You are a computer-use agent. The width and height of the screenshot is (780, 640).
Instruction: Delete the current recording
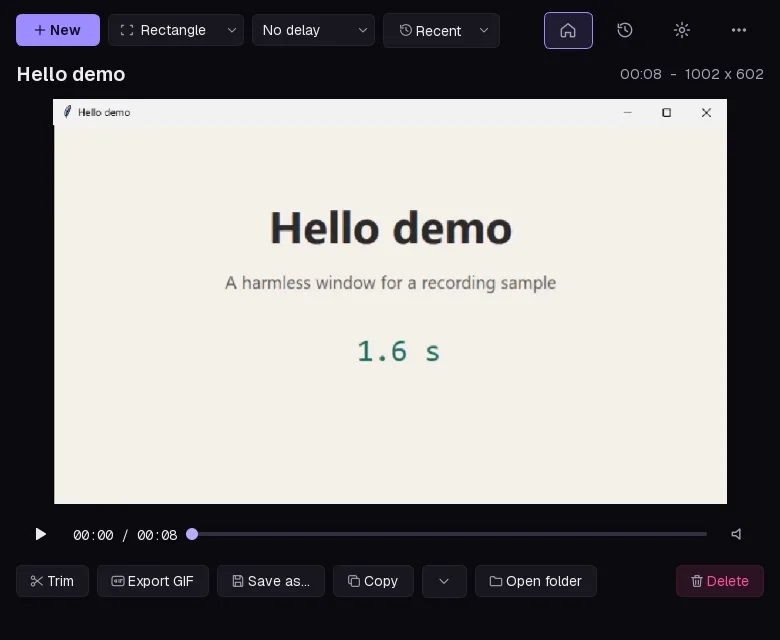point(720,581)
